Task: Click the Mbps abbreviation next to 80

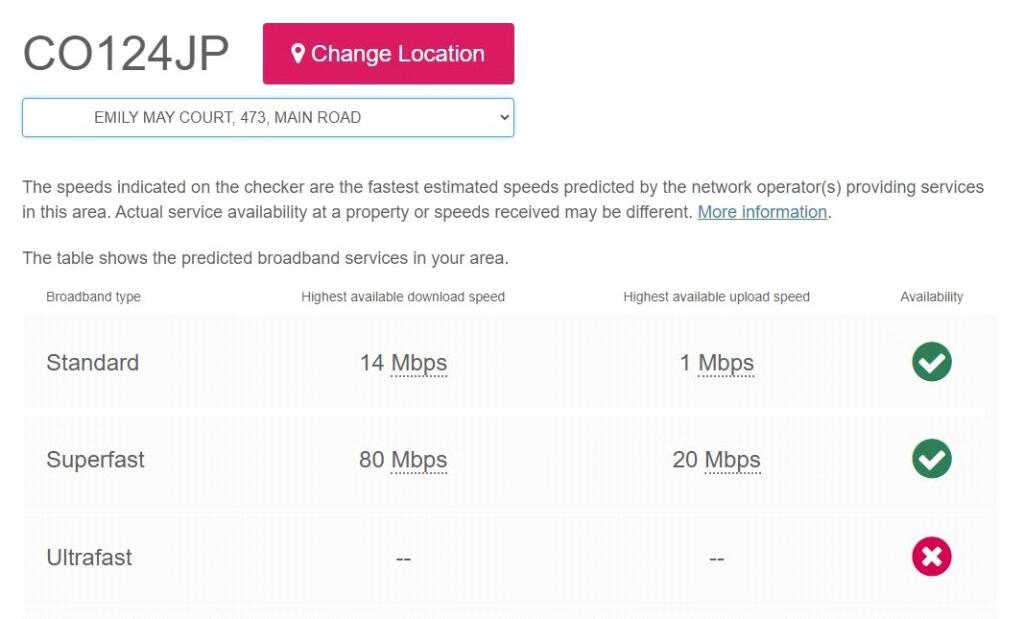Action: tap(419, 460)
